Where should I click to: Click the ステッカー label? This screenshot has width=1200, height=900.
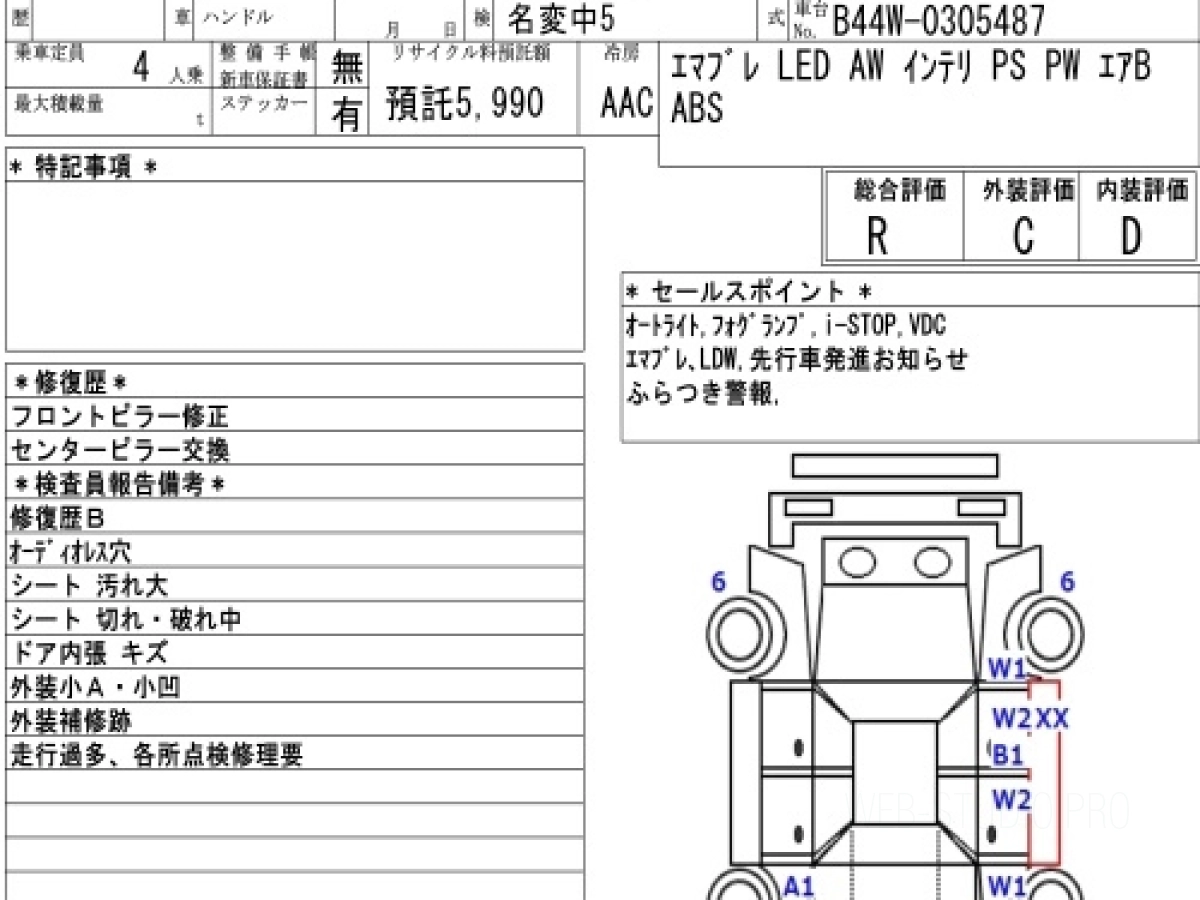(264, 101)
